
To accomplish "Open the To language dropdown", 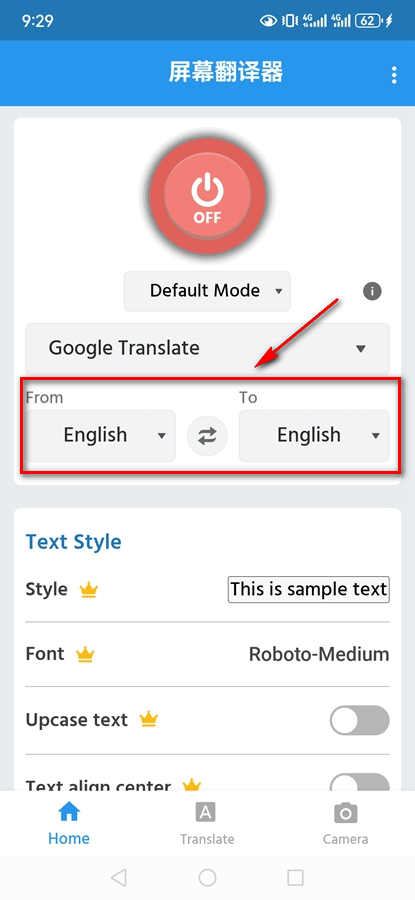I will 314,436.
